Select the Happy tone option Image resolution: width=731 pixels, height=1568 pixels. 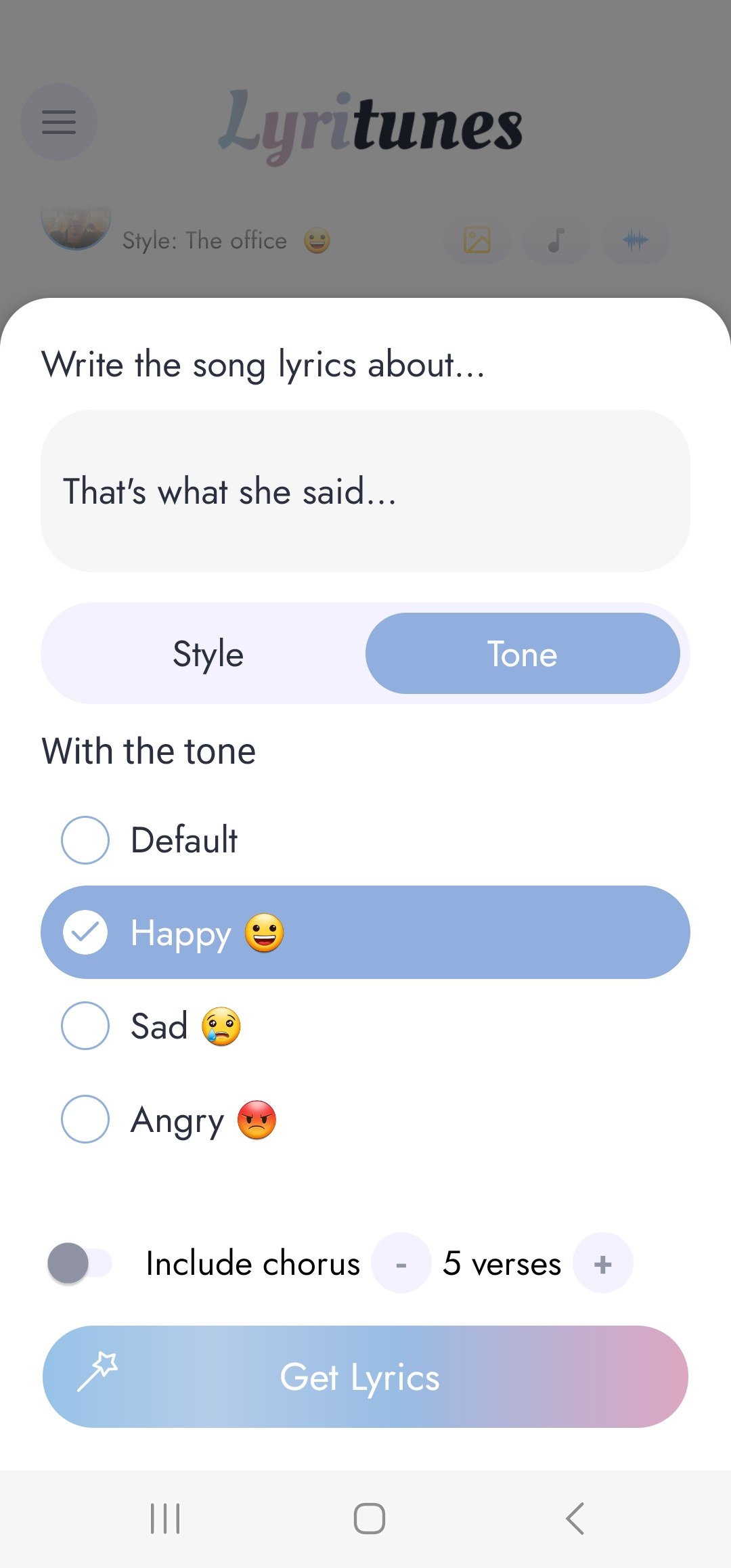pyautogui.click(x=85, y=932)
